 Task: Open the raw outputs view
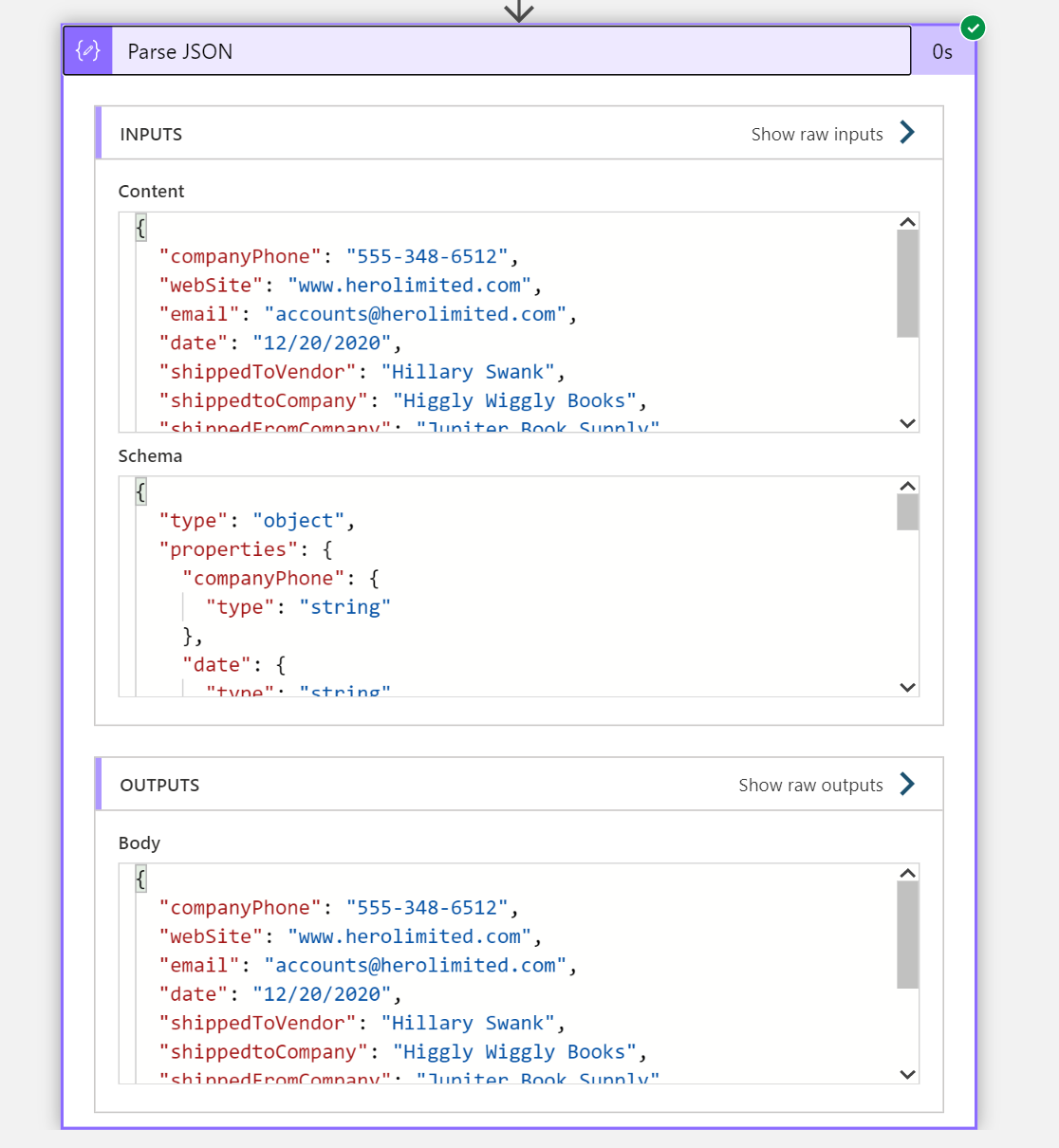[x=810, y=784]
